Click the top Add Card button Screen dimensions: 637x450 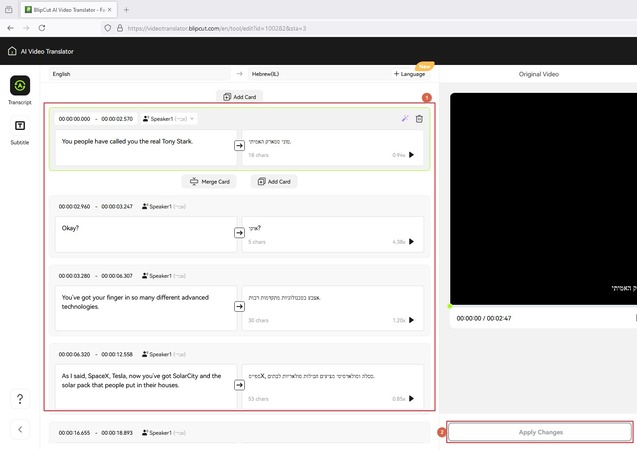pyautogui.click(x=239, y=97)
